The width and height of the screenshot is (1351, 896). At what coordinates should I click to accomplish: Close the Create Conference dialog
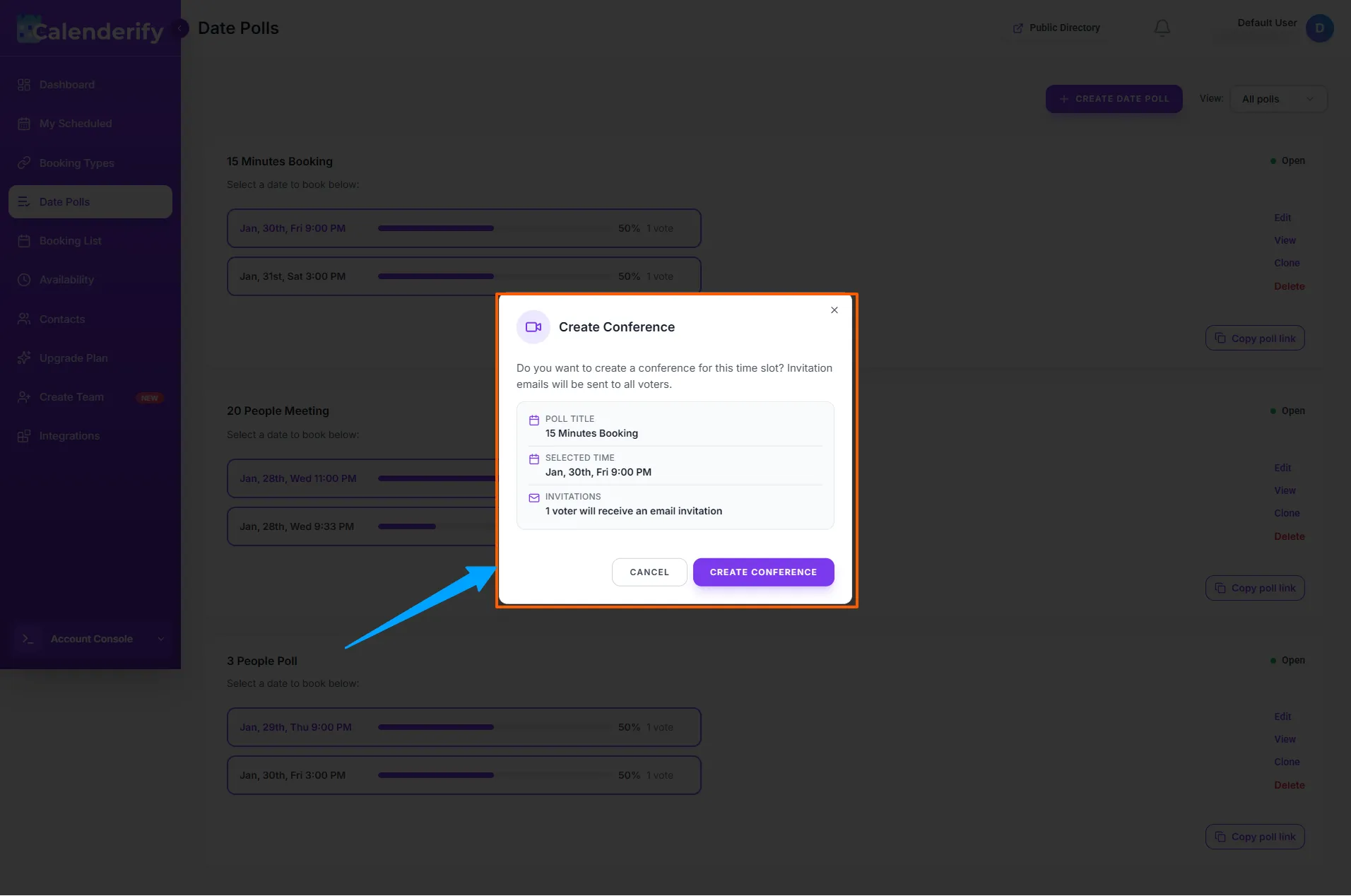click(x=834, y=310)
